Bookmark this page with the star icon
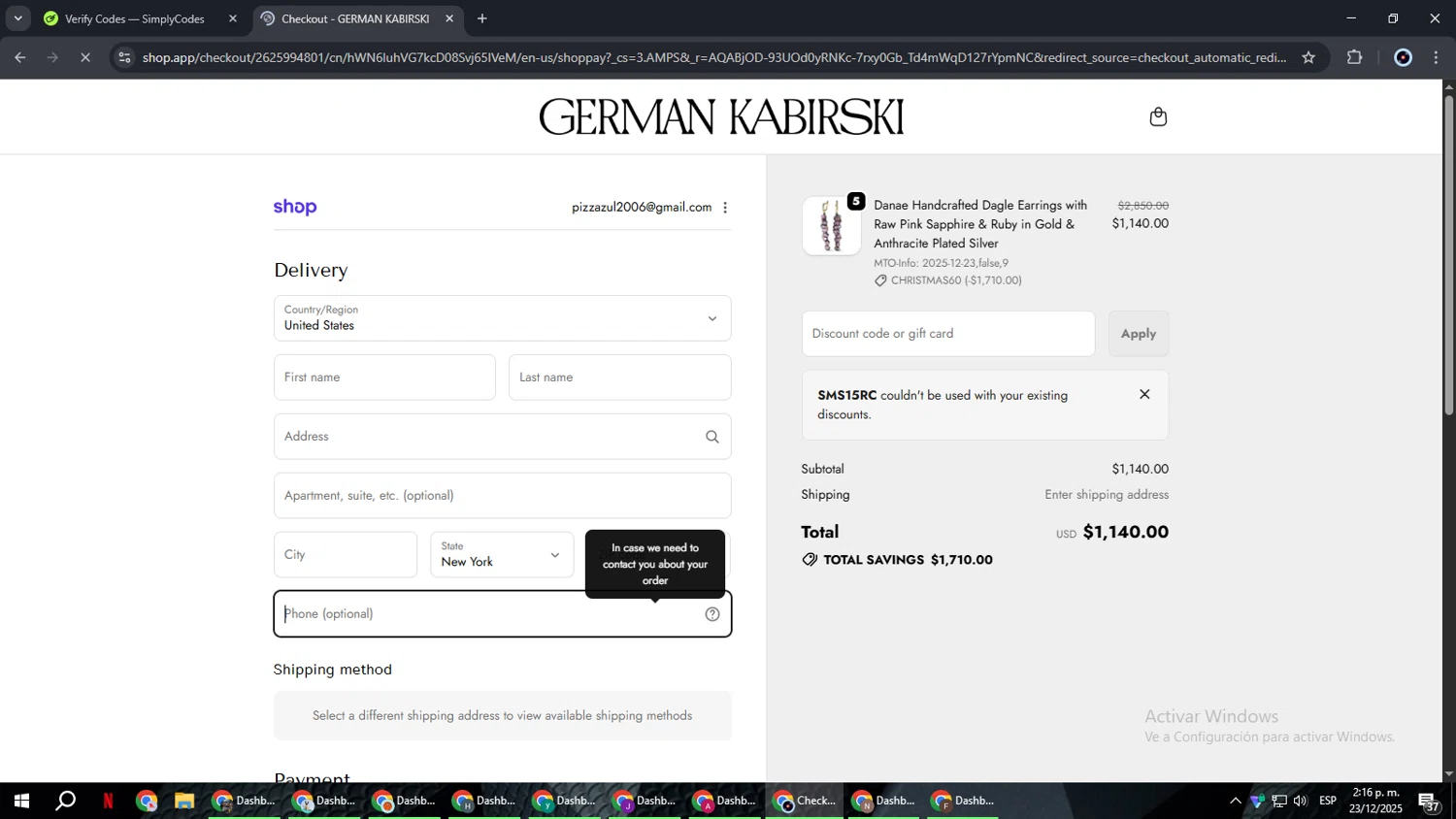 1308,57
